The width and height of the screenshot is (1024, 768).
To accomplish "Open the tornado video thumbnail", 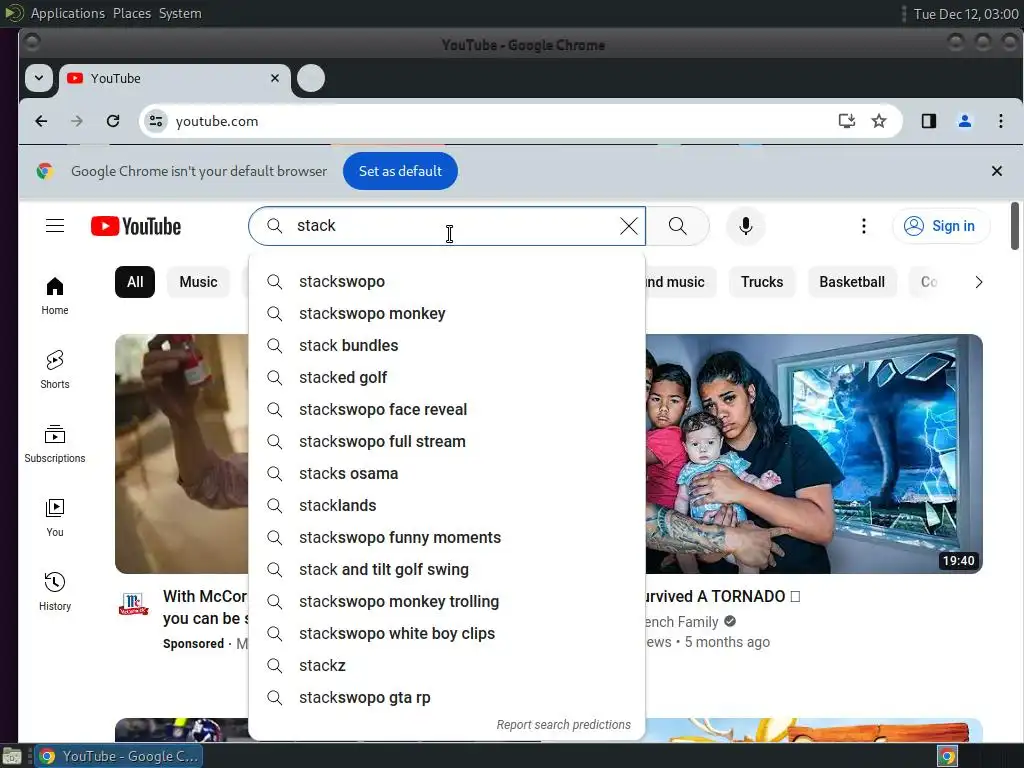I will click(814, 454).
